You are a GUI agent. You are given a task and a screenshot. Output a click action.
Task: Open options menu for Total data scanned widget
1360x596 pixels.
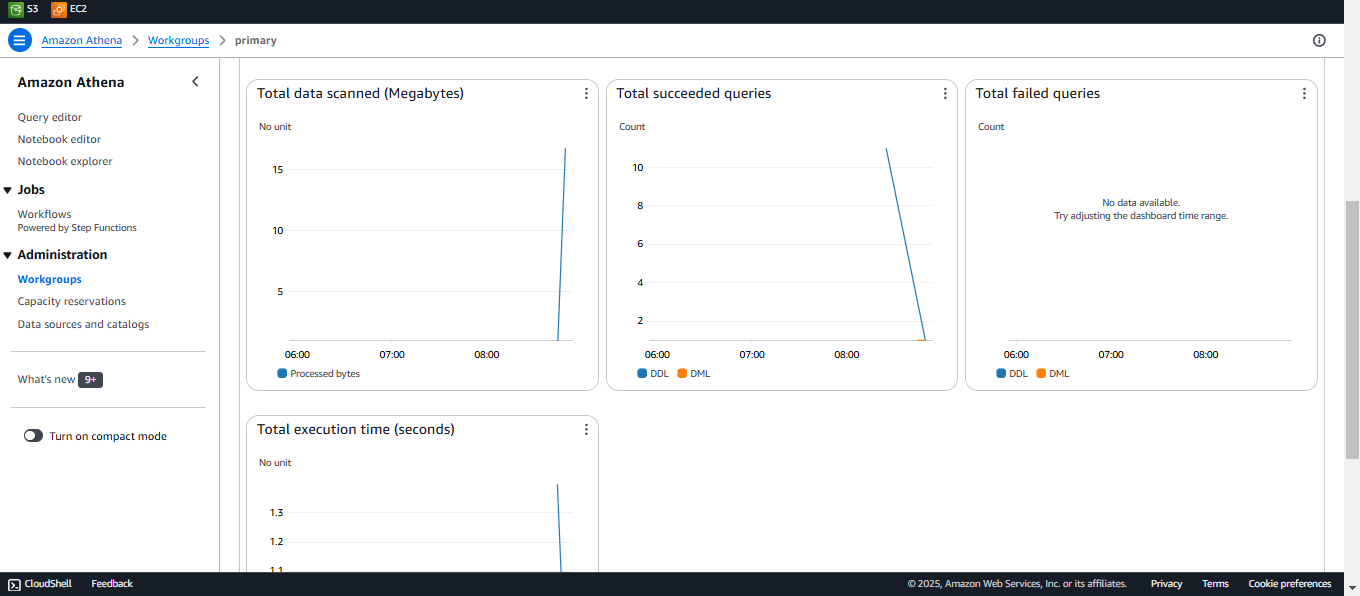pos(586,93)
